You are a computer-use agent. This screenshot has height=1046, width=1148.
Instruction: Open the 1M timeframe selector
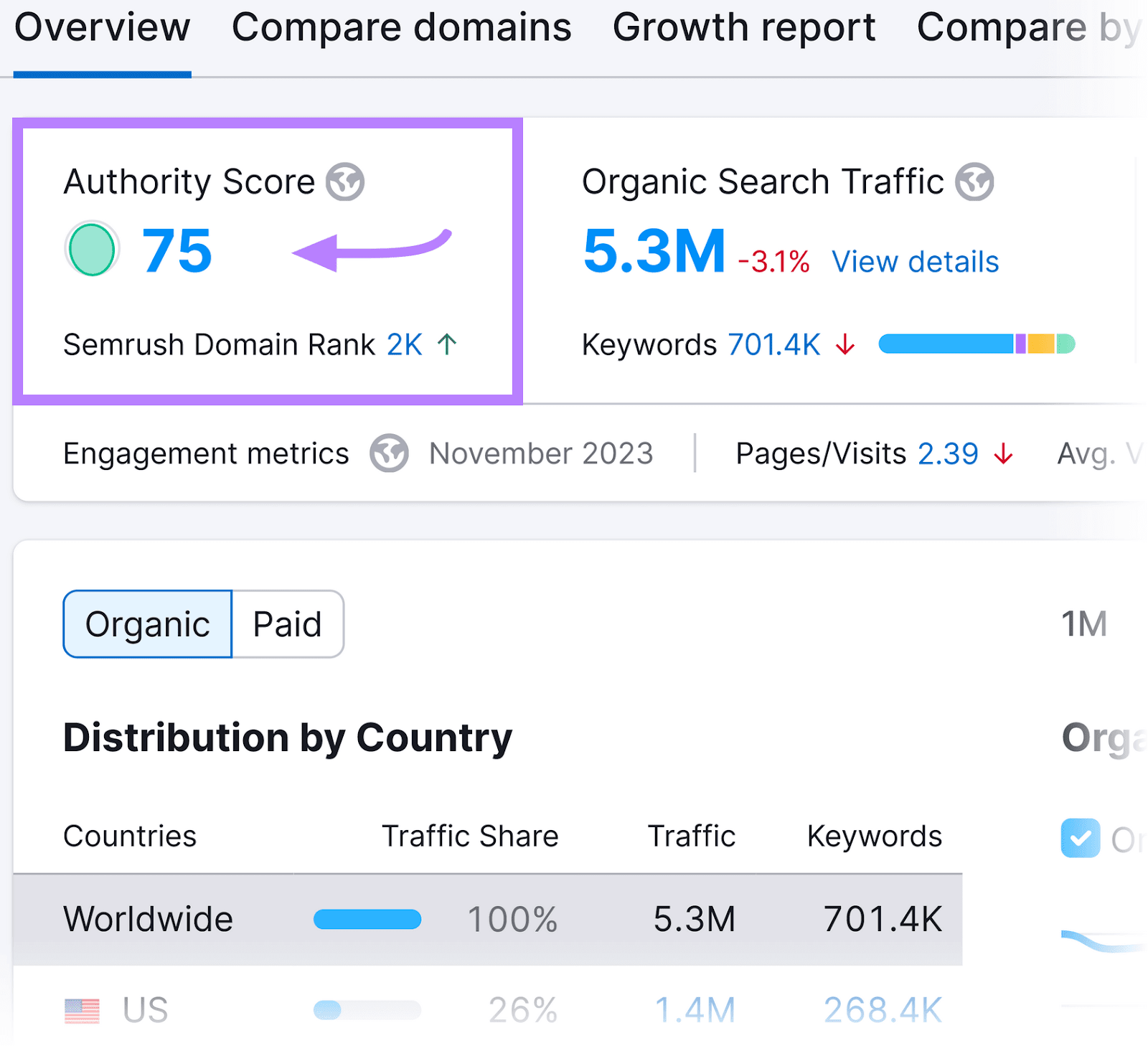click(x=1083, y=623)
